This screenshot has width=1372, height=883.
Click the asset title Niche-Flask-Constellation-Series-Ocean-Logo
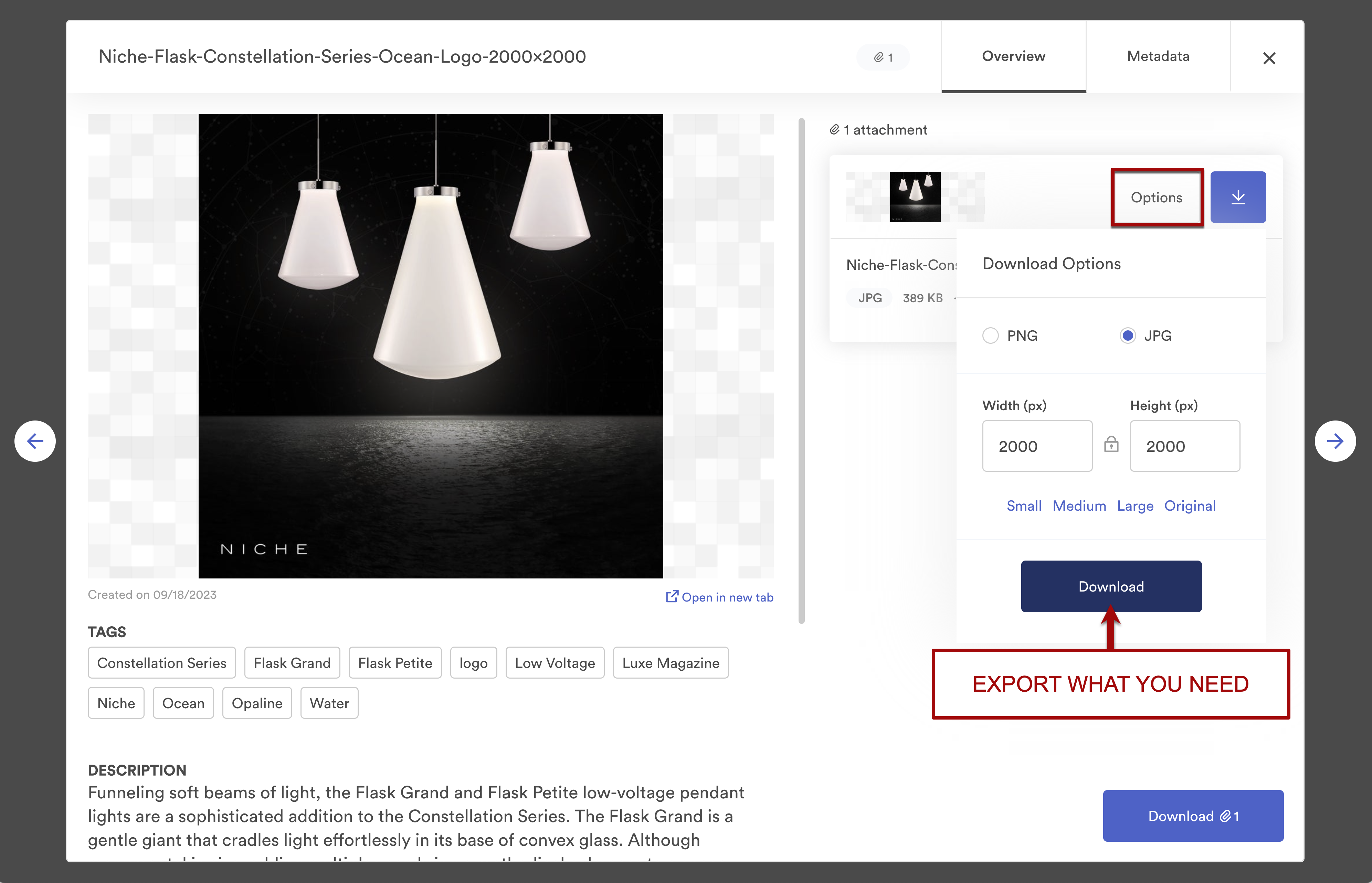342,57
